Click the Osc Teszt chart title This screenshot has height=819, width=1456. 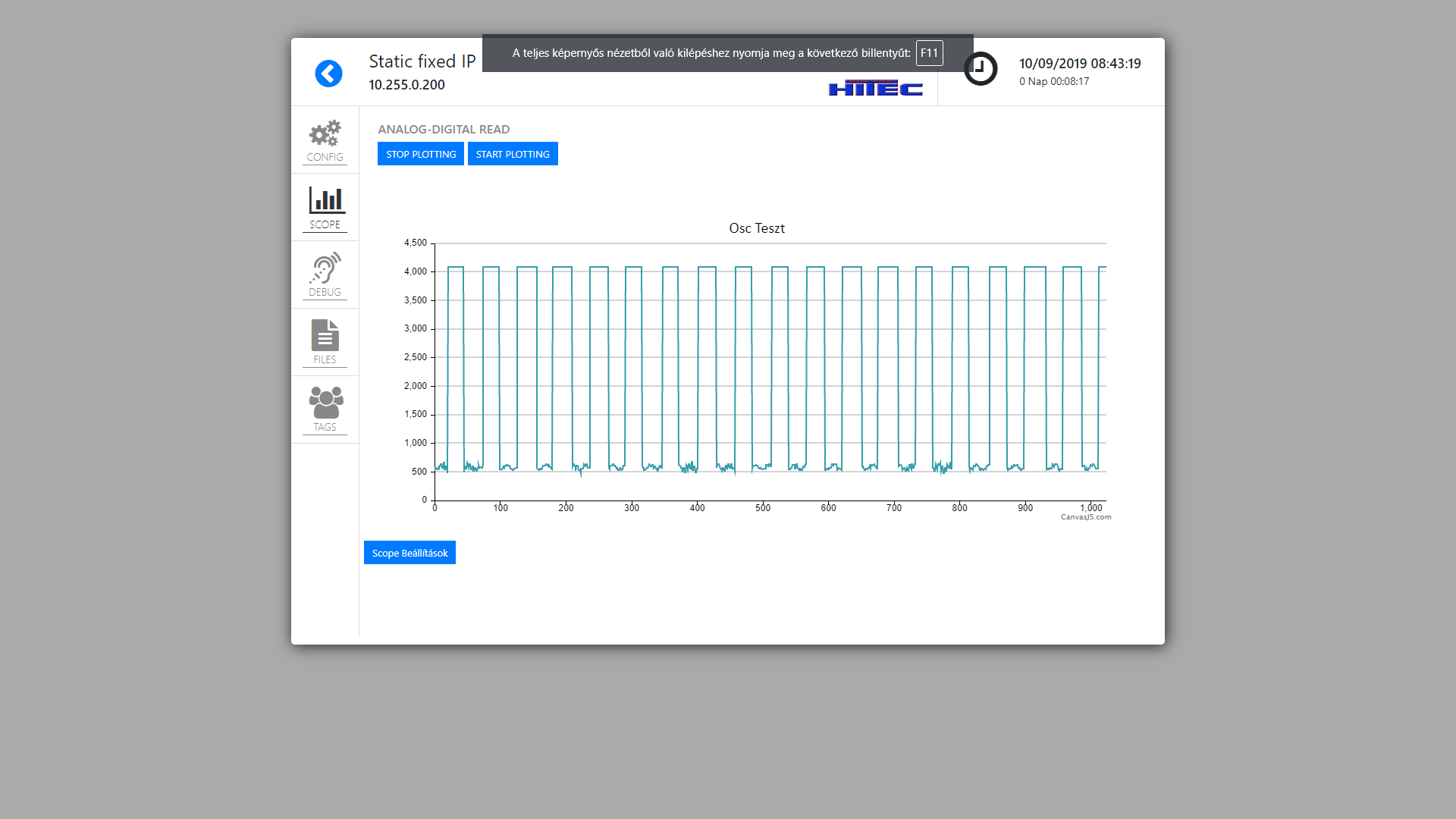point(757,228)
